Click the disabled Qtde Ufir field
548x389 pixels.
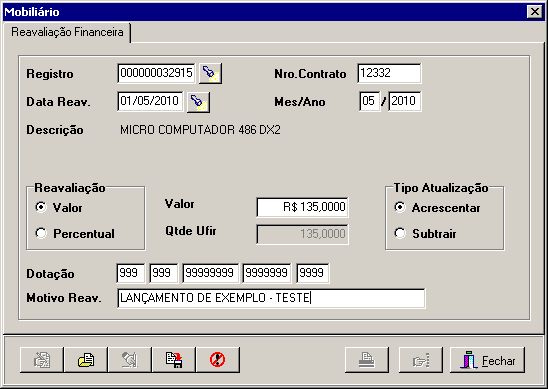tap(302, 234)
